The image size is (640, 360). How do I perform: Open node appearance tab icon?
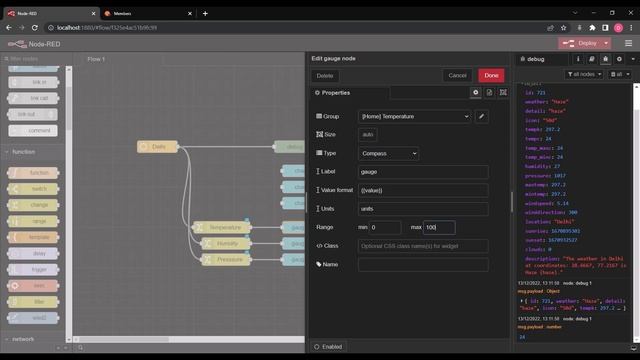[x=503, y=93]
